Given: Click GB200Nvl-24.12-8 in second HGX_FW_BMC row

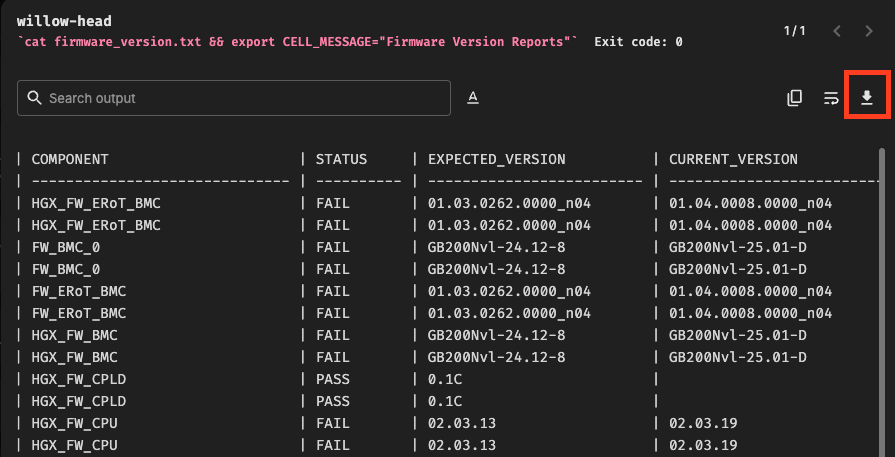Looking at the screenshot, I should coord(497,358).
